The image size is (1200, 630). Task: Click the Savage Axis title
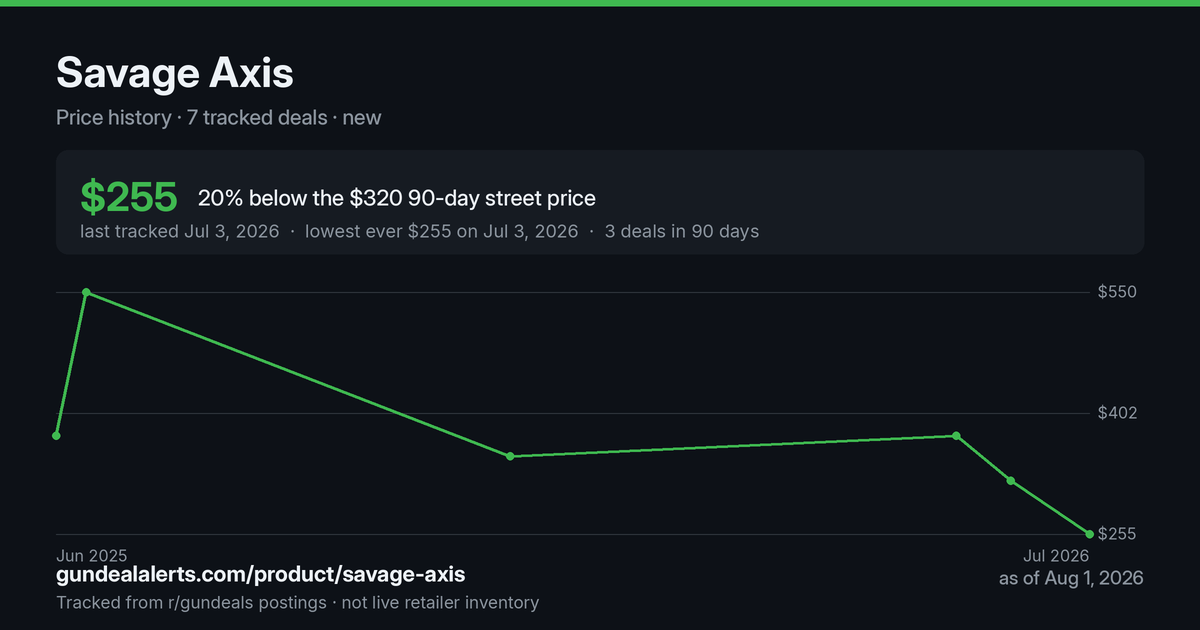(x=174, y=74)
